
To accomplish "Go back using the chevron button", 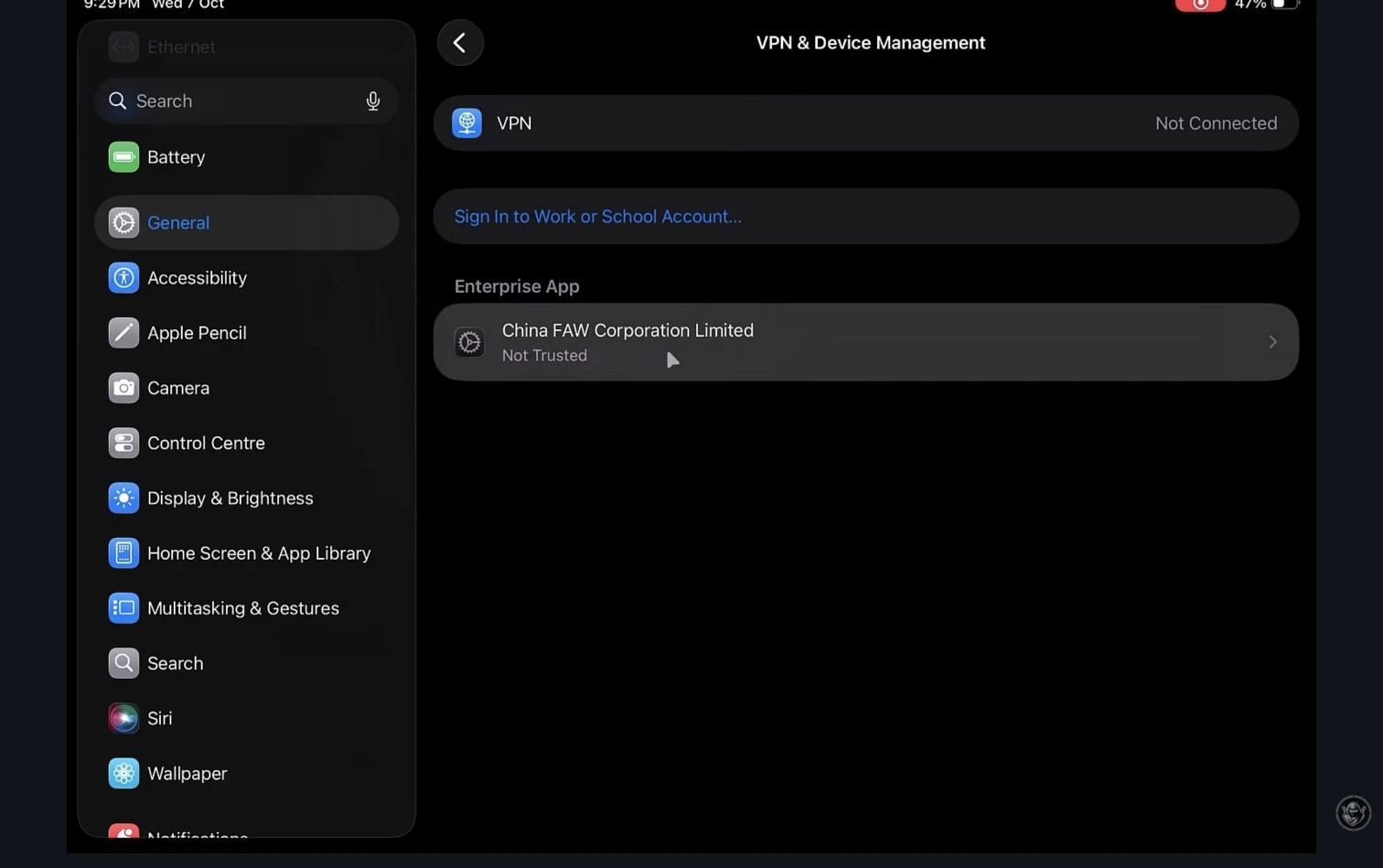I will (x=460, y=42).
